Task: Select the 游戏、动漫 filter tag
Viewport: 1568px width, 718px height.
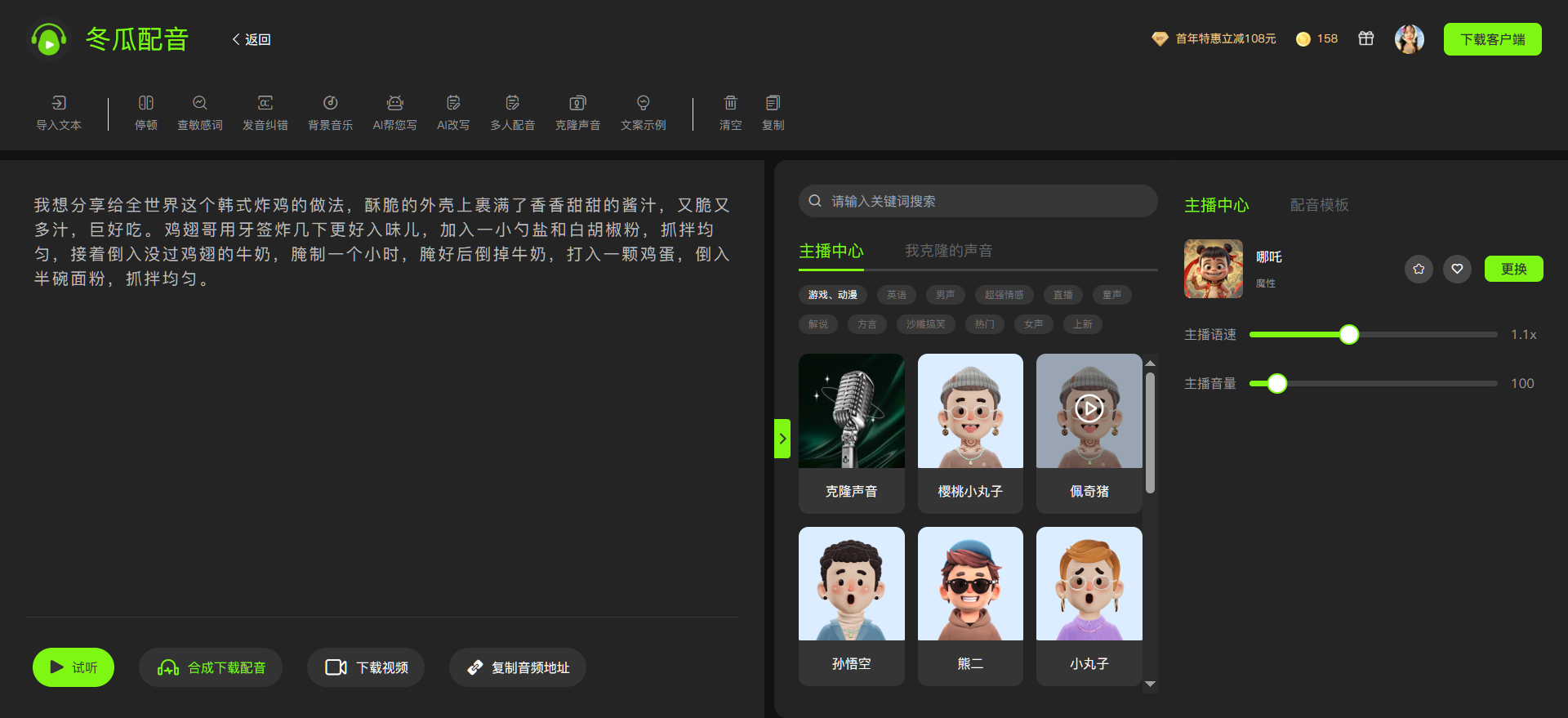Action: coord(833,295)
